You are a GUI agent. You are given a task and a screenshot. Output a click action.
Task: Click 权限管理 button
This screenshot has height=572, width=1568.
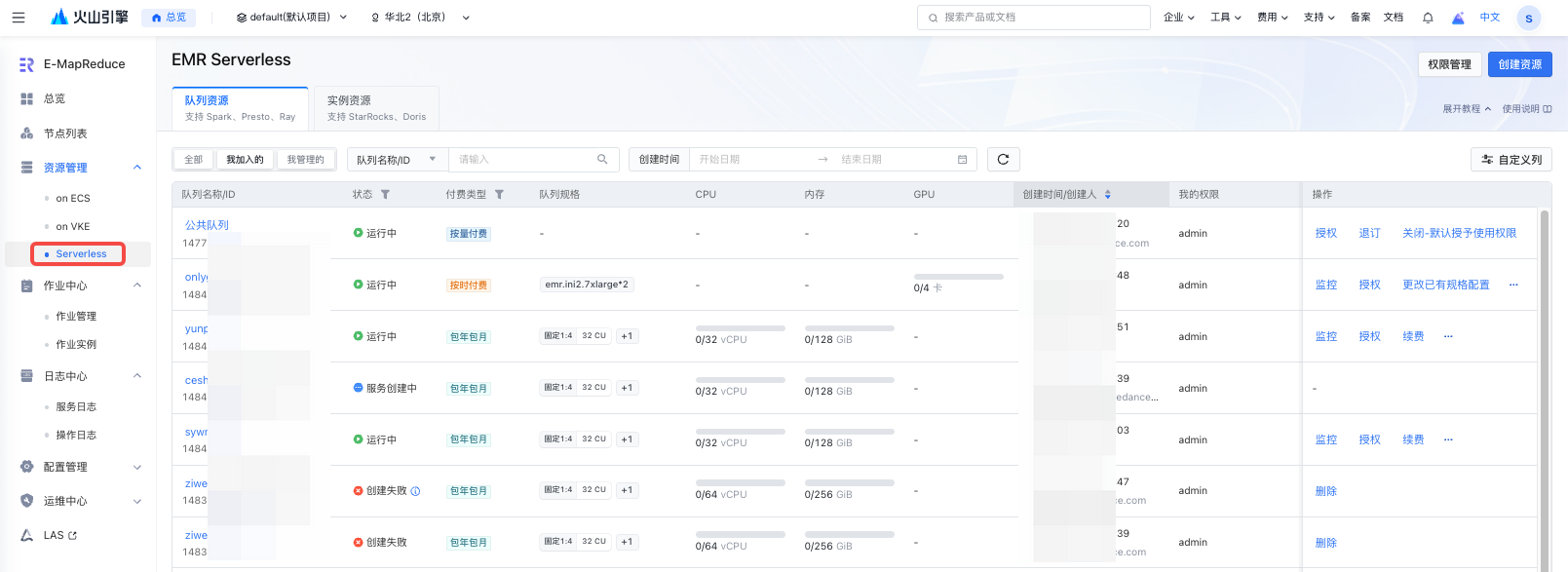click(x=1449, y=64)
